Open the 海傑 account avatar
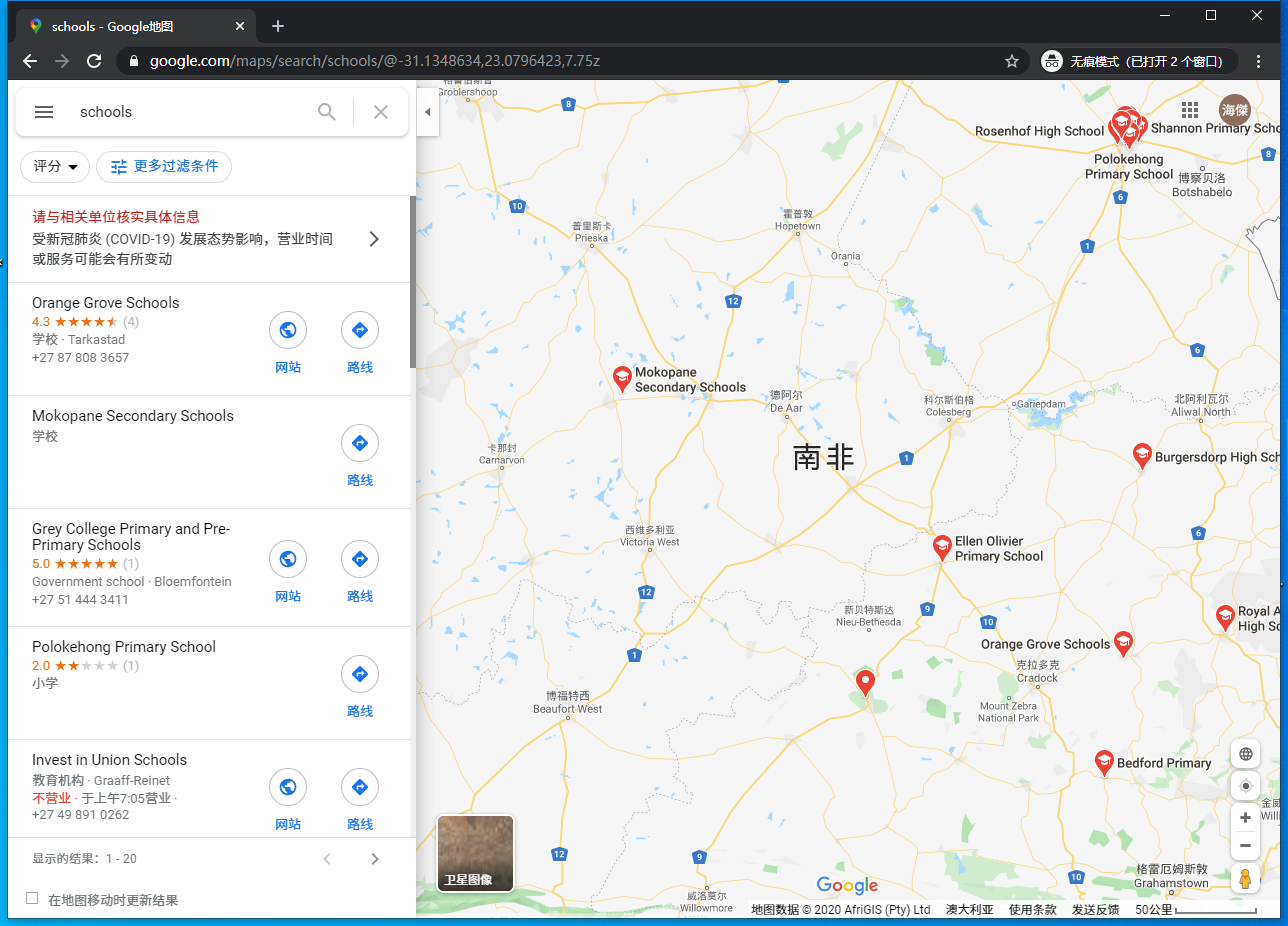Screen dimensions: 1288x926 click(x=1235, y=110)
